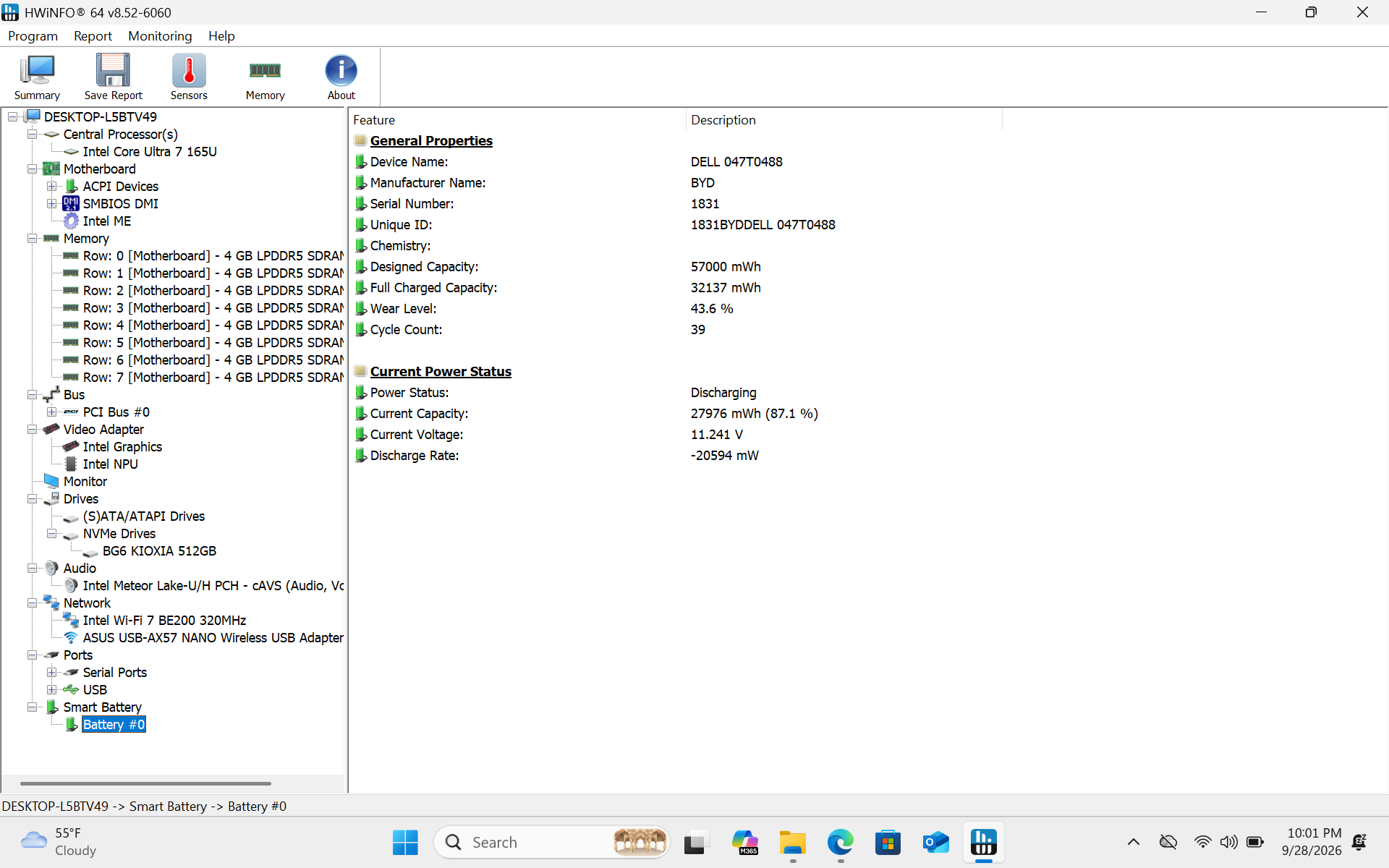This screenshot has height=868, width=1389.
Task: Collapse the Motherboard node
Action: coord(32,169)
